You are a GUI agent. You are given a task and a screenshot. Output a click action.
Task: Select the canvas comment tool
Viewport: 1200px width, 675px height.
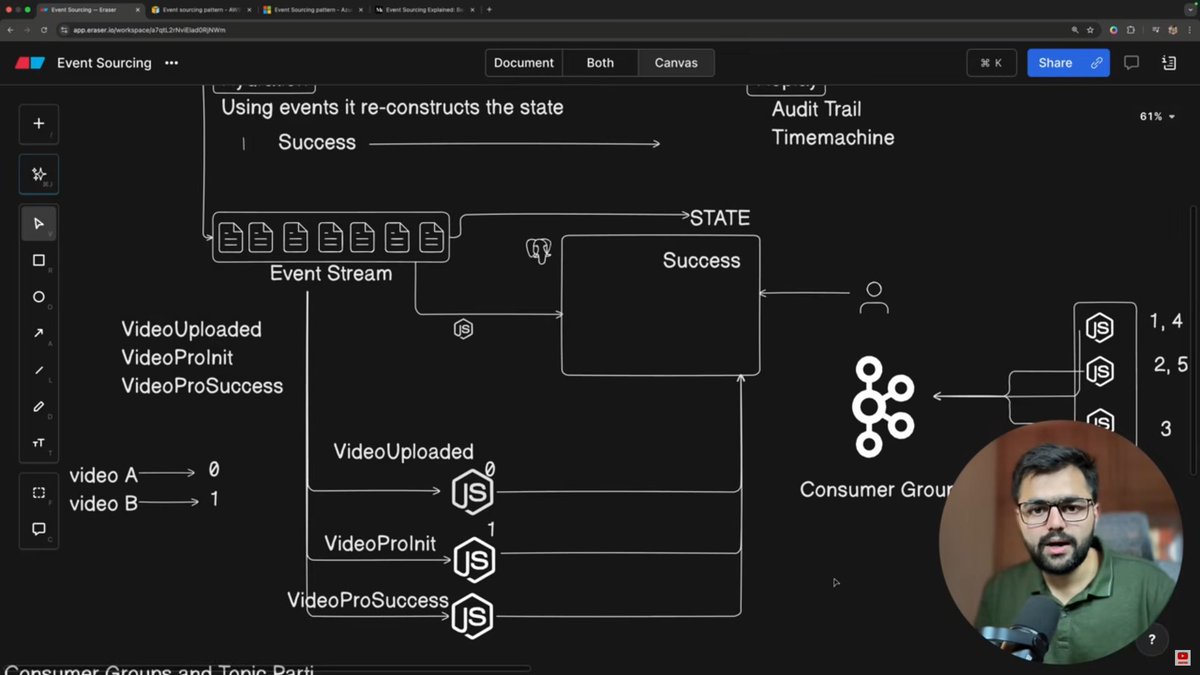click(38, 529)
